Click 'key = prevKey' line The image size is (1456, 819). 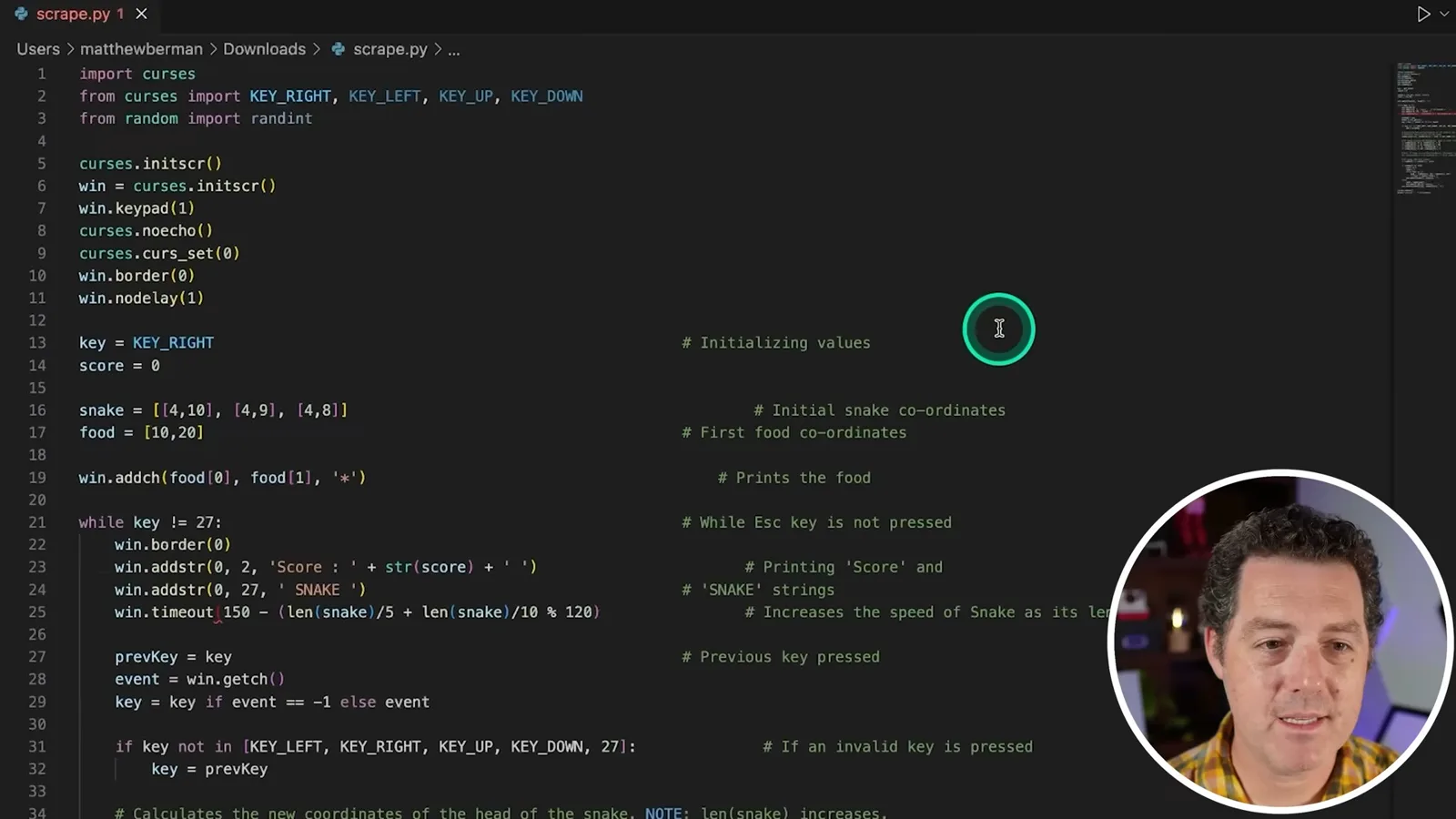pos(209,769)
